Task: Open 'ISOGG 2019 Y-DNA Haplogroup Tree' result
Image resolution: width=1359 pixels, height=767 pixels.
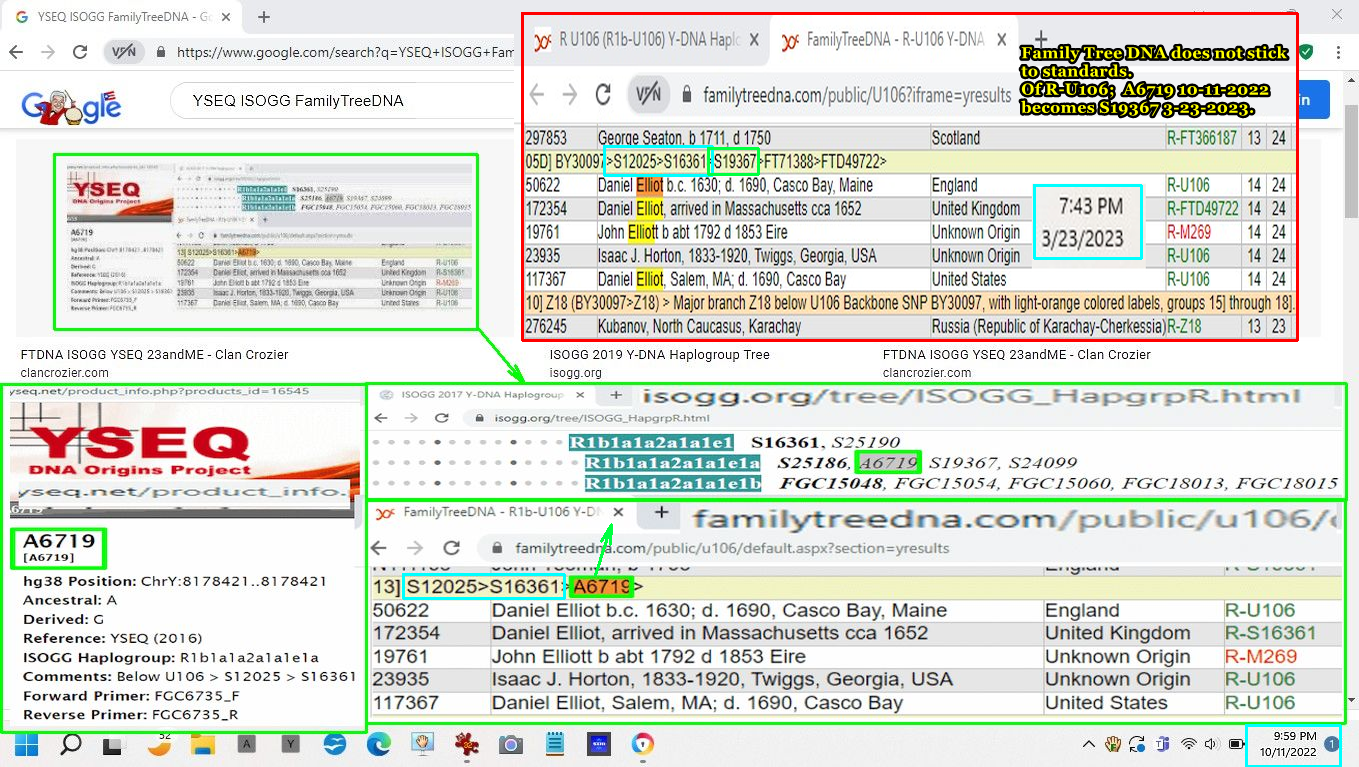Action: click(659, 354)
